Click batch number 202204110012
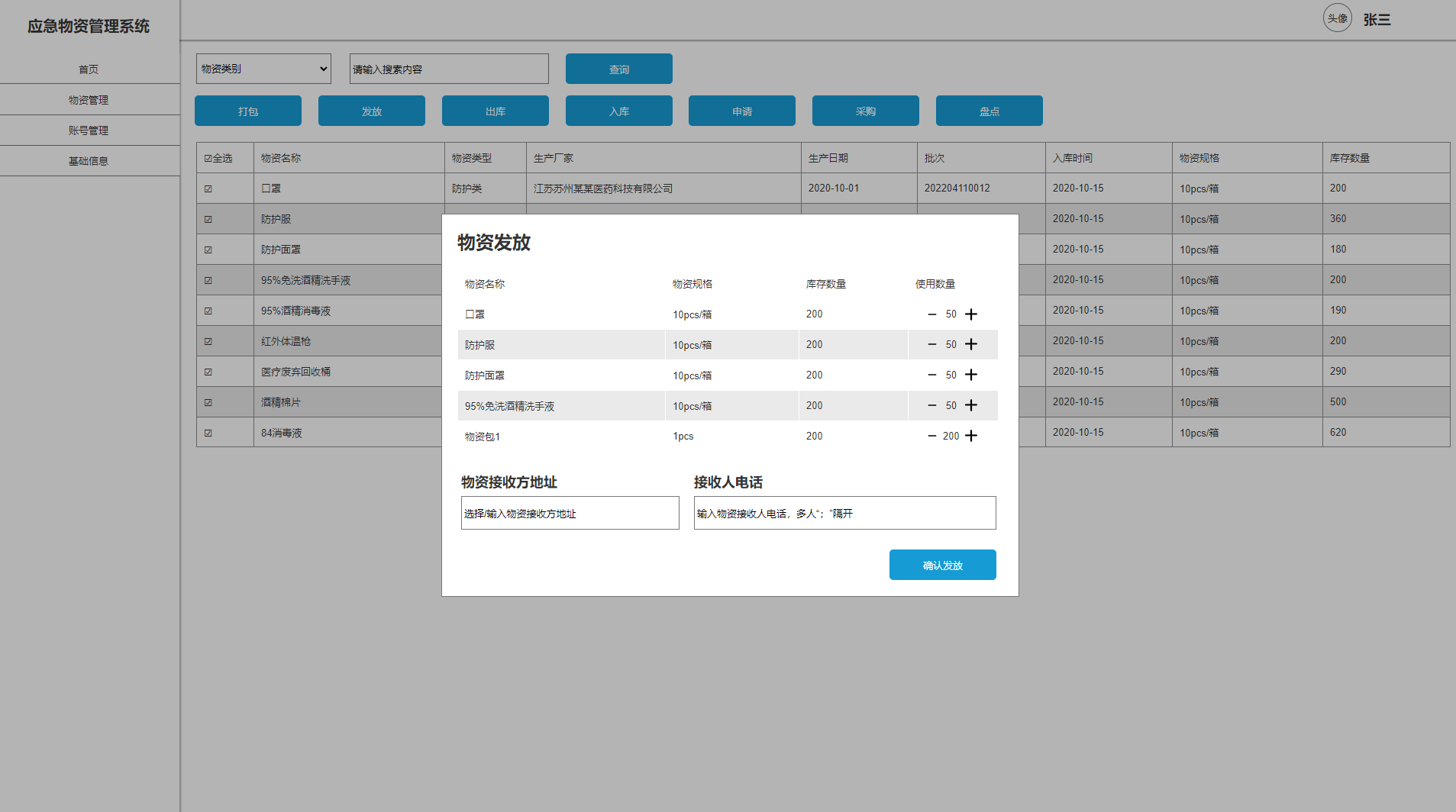 pyautogui.click(x=957, y=188)
